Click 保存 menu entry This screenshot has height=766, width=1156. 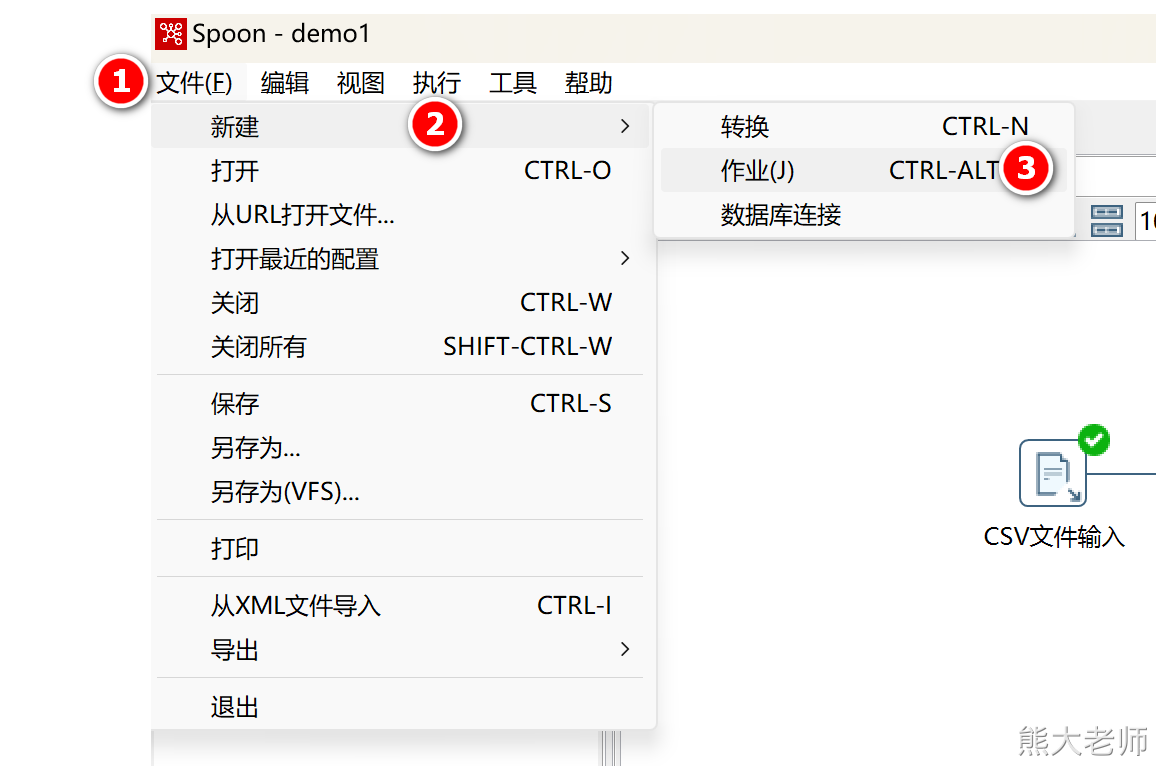235,404
